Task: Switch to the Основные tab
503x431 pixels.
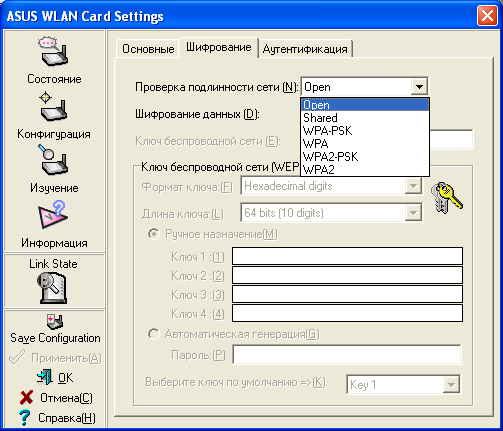Action: click(148, 49)
